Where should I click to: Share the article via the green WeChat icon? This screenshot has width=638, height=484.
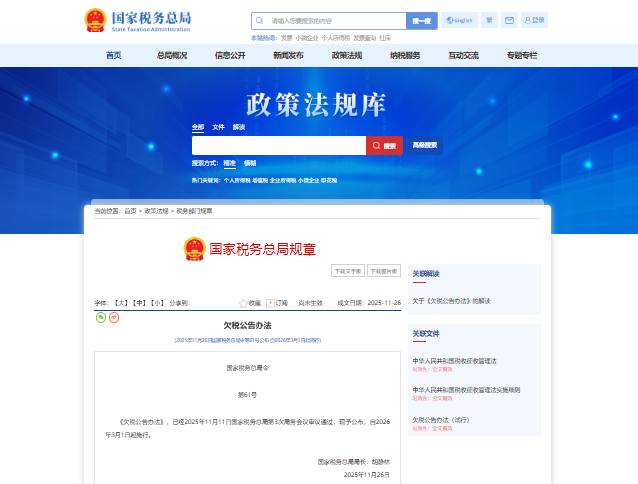click(x=101, y=317)
